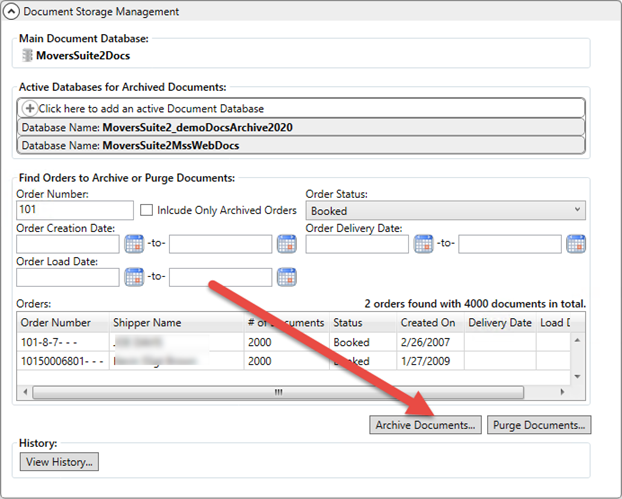Collapse the Document Storage Management section

click(11, 12)
